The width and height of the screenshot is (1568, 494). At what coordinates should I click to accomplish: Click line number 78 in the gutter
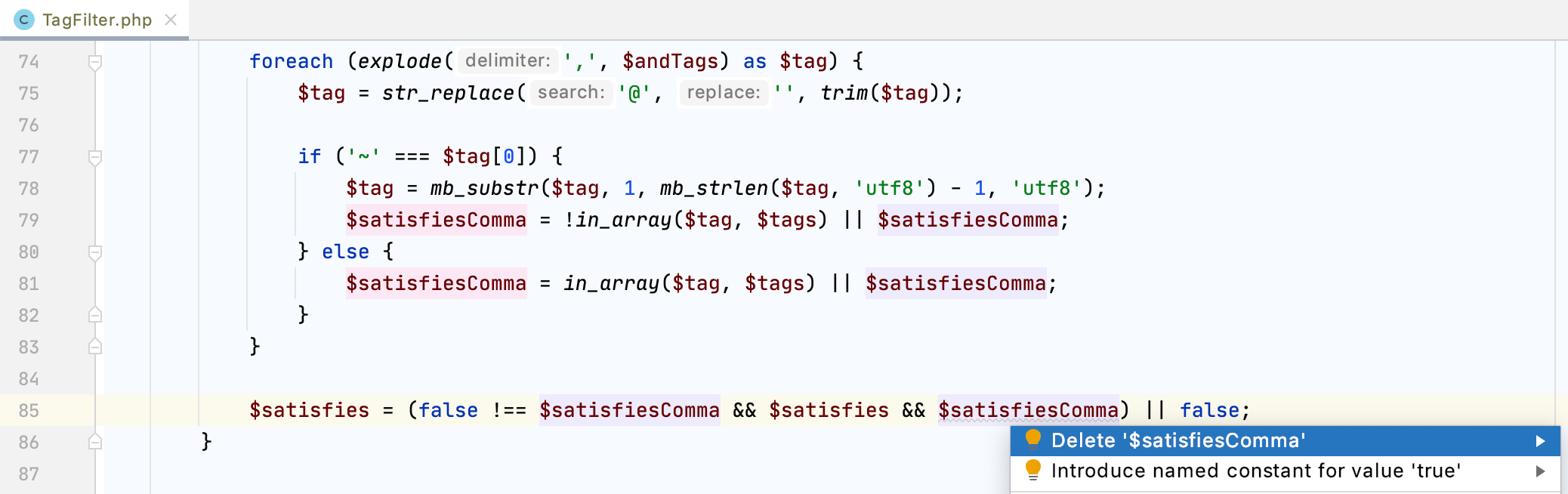click(x=29, y=188)
